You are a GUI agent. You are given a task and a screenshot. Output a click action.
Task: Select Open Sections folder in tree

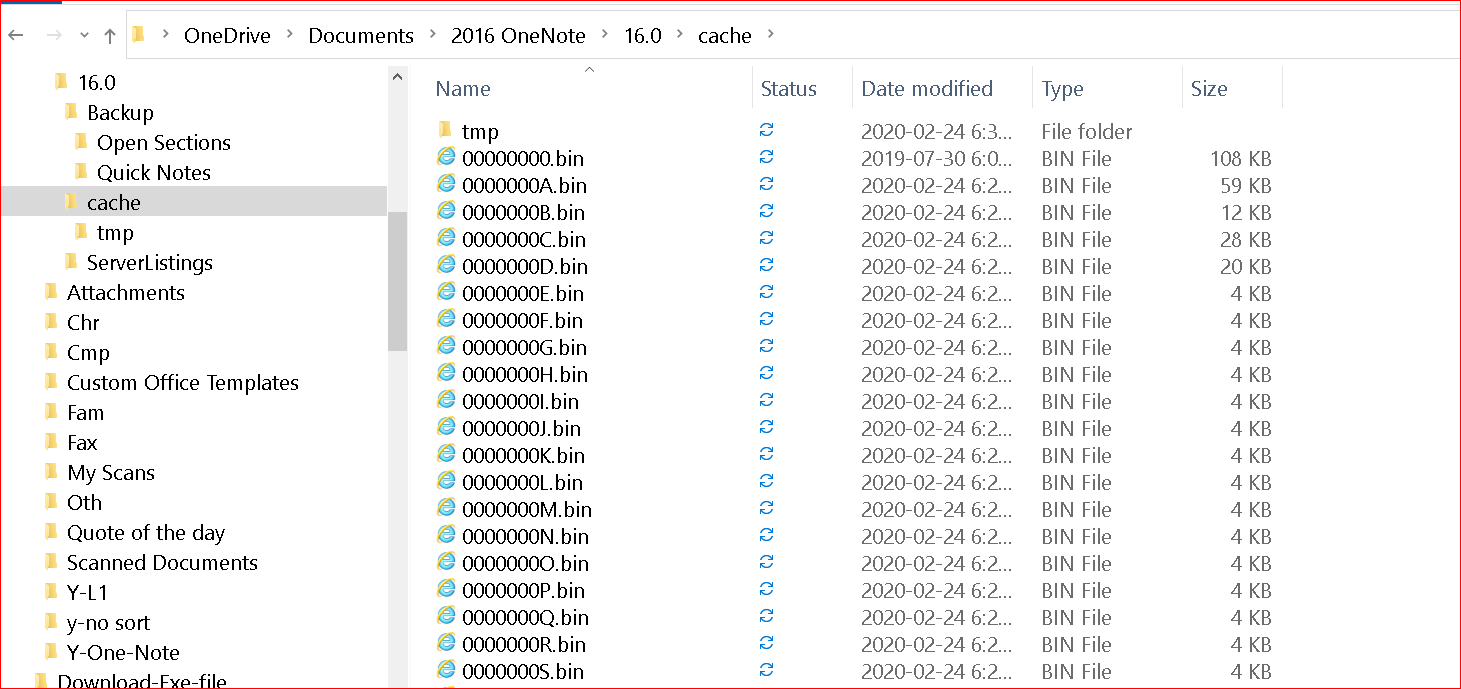(164, 142)
